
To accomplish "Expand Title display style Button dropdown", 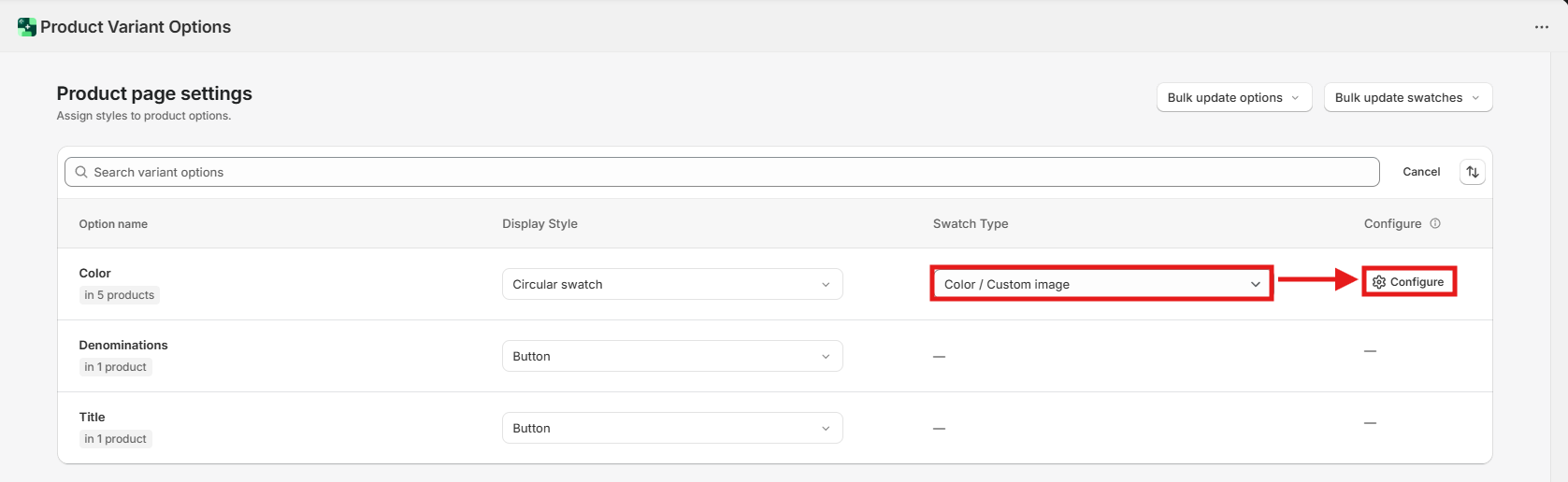I will coord(671,428).
